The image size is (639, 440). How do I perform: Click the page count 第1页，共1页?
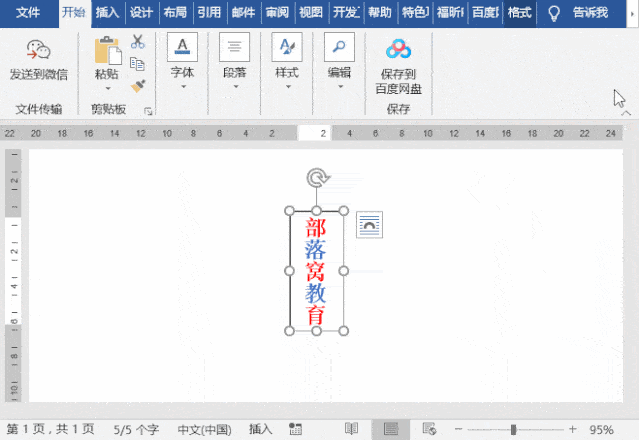point(51,429)
